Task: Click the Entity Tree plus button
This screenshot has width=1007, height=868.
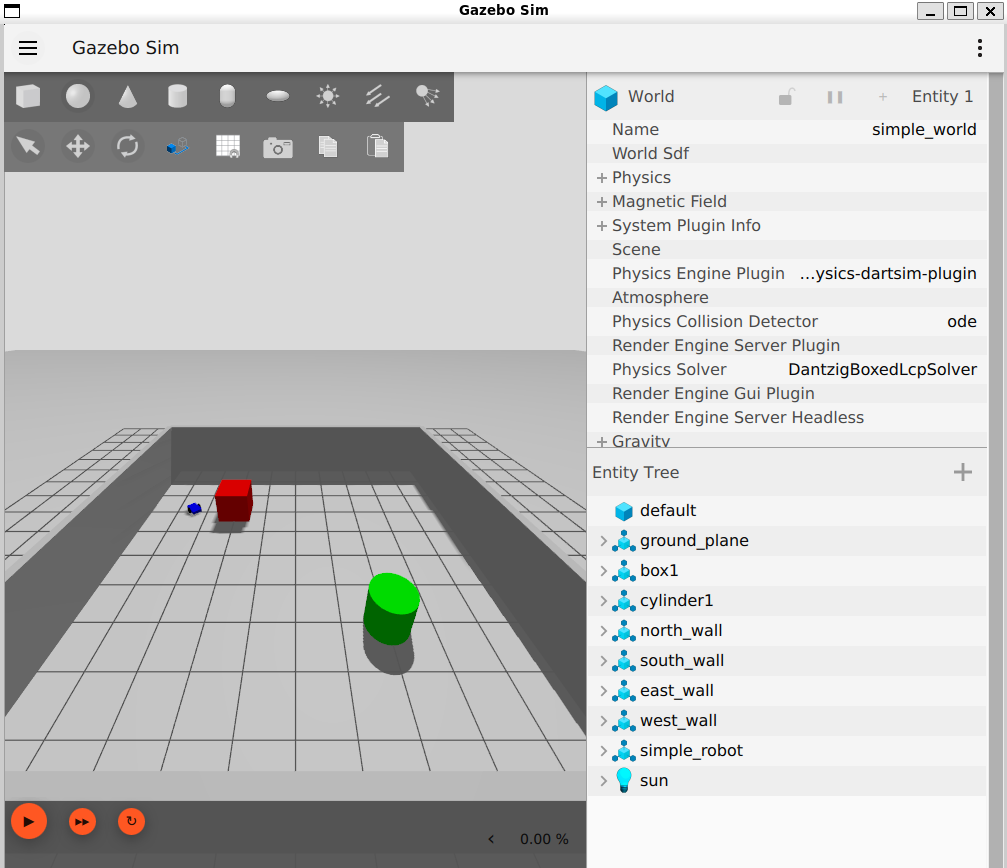Action: pyautogui.click(x=963, y=473)
